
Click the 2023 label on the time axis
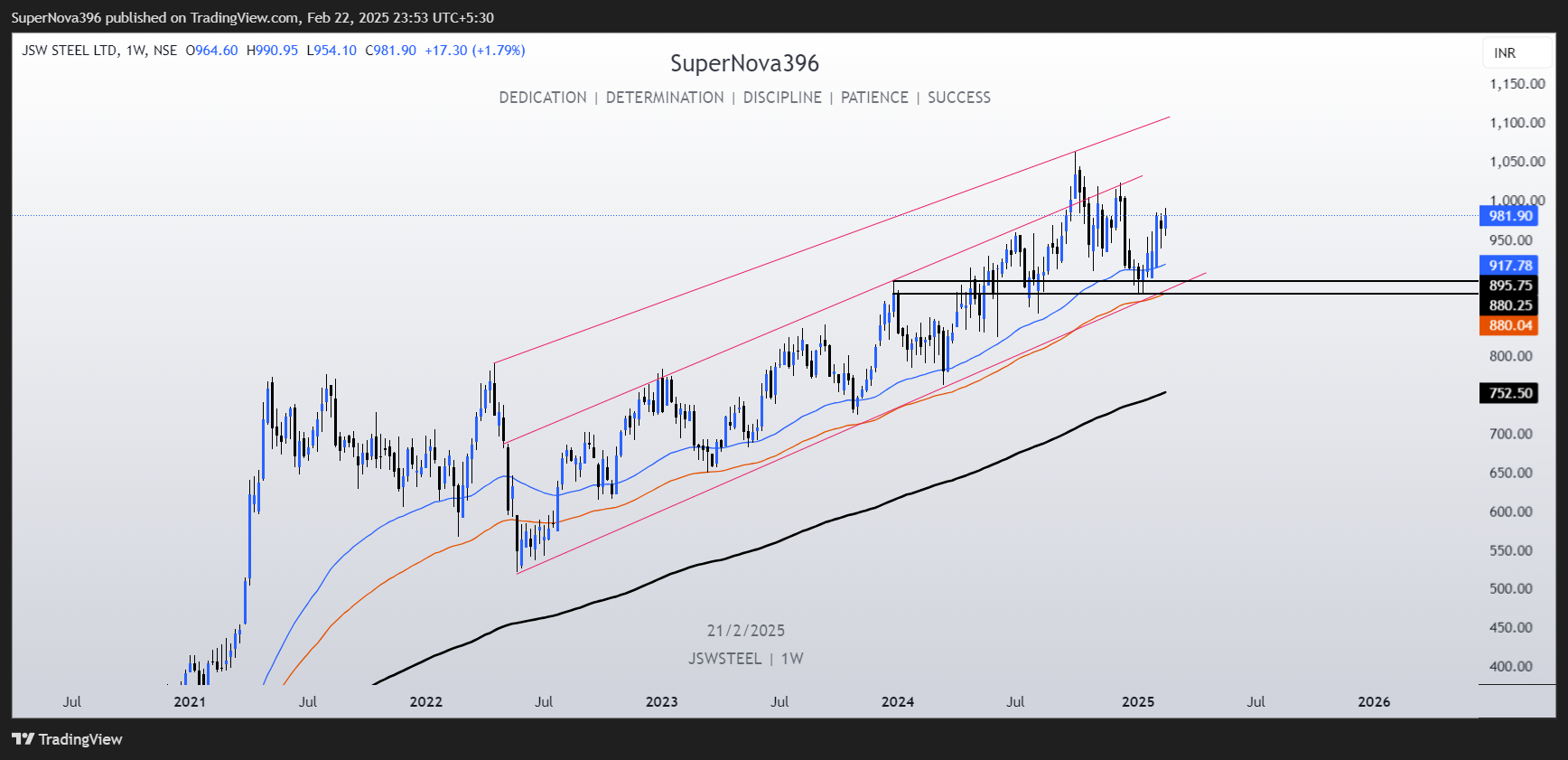point(661,702)
